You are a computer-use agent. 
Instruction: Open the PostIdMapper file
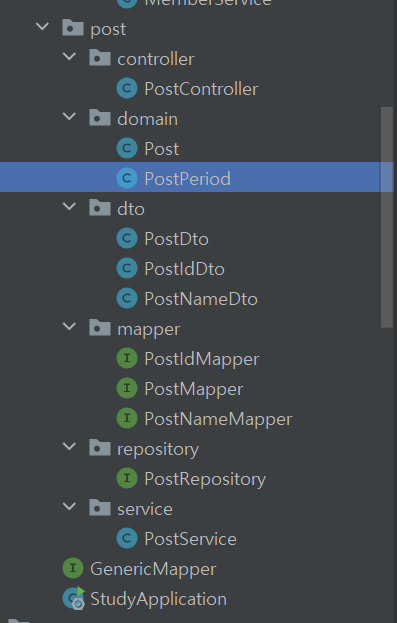(x=202, y=360)
